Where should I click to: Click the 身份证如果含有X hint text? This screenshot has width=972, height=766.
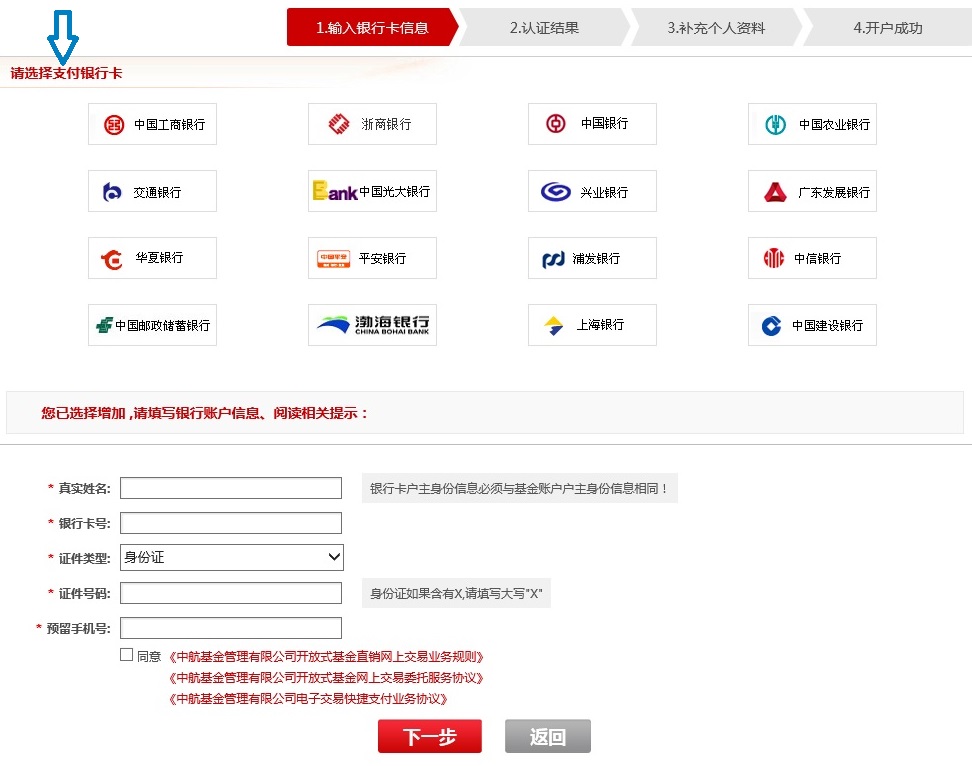click(x=456, y=594)
